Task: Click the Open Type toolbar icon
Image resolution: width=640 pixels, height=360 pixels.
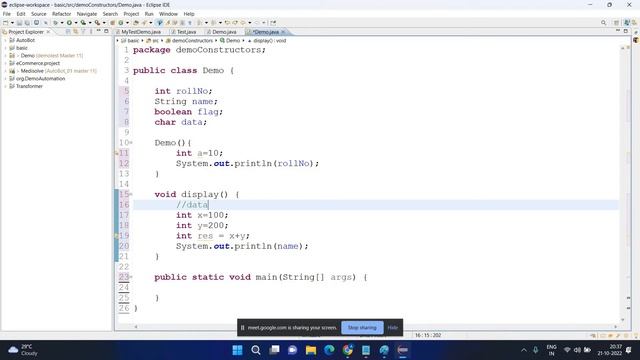Action: [x=136, y=23]
